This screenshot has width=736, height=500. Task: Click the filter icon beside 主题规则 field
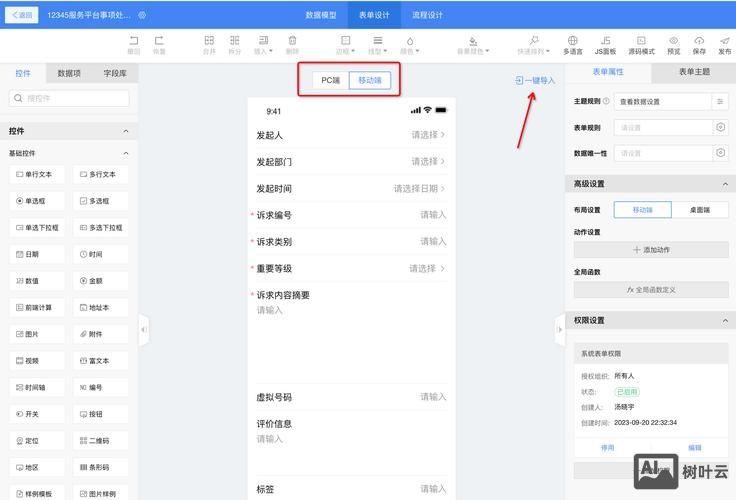720,101
